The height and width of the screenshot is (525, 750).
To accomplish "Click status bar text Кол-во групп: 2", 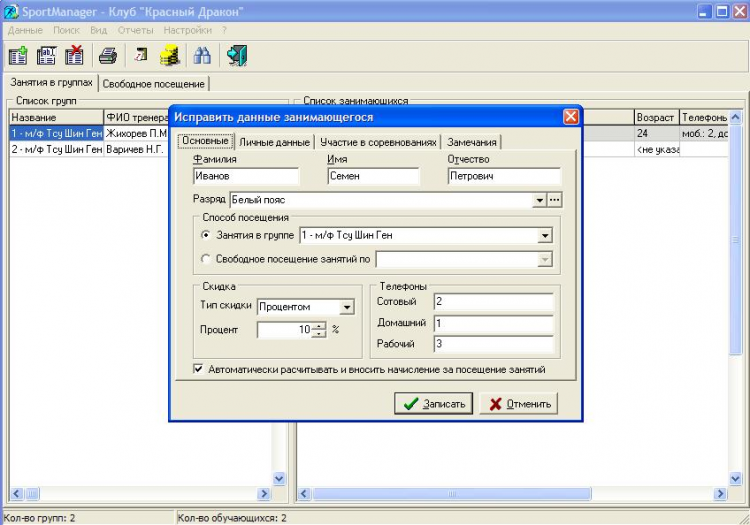I will click(x=39, y=518).
